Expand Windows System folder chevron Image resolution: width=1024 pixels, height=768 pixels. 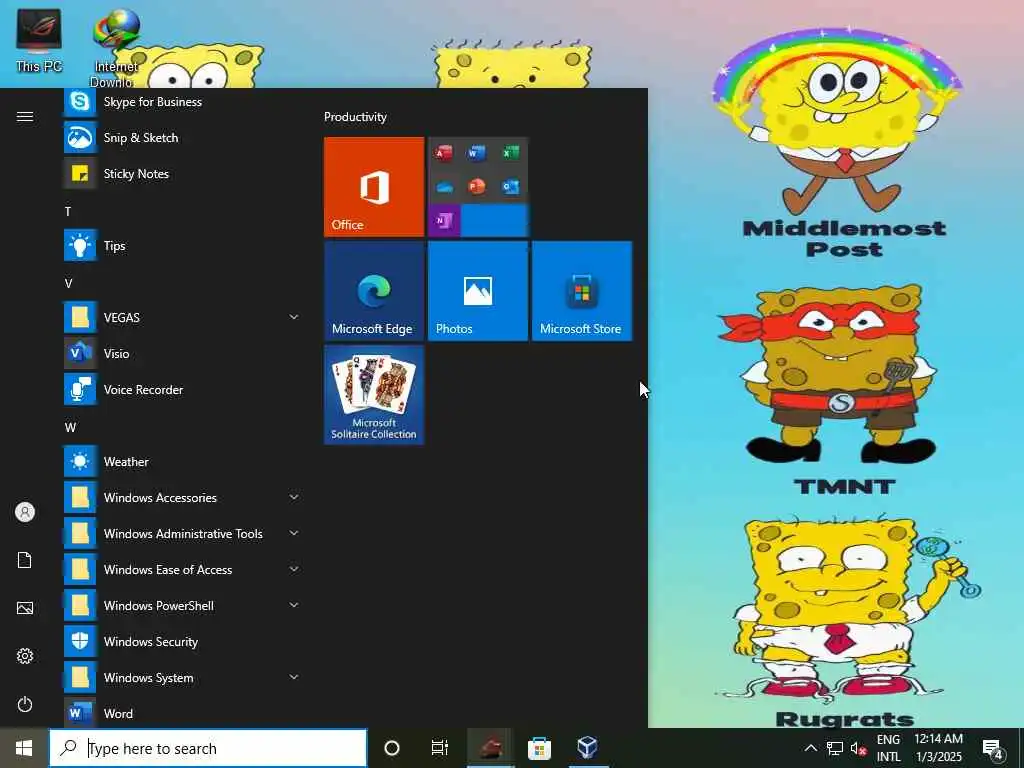[294, 677]
